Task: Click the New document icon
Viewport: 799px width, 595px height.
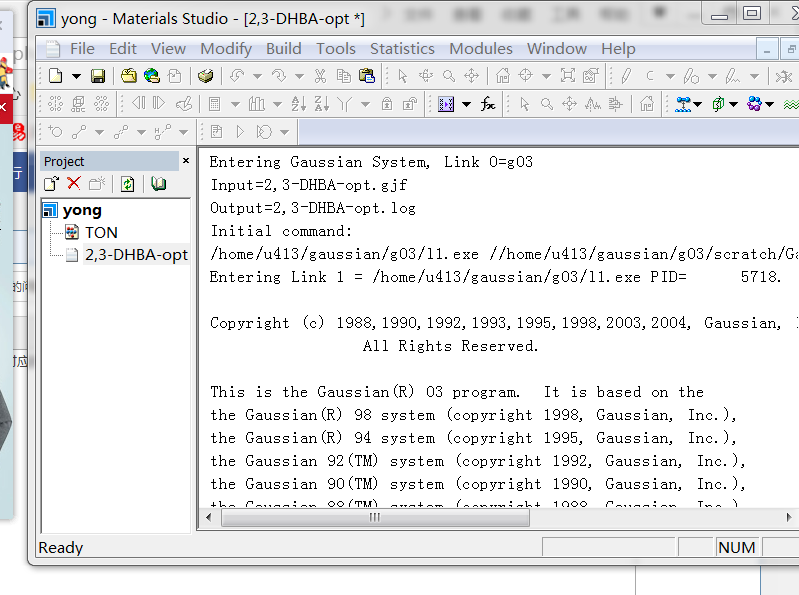Action: pyautogui.click(x=55, y=76)
